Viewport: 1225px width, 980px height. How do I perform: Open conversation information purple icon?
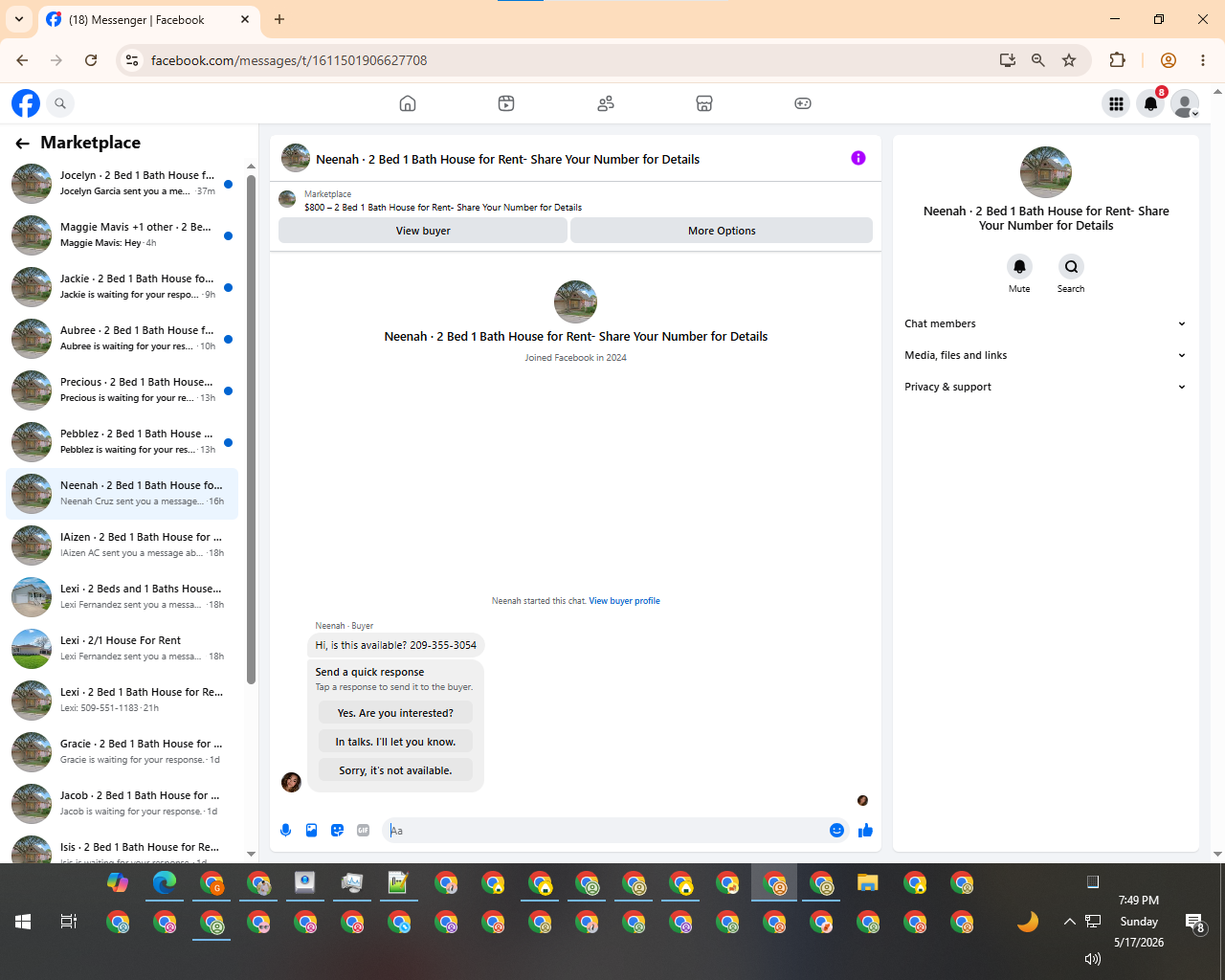[858, 158]
